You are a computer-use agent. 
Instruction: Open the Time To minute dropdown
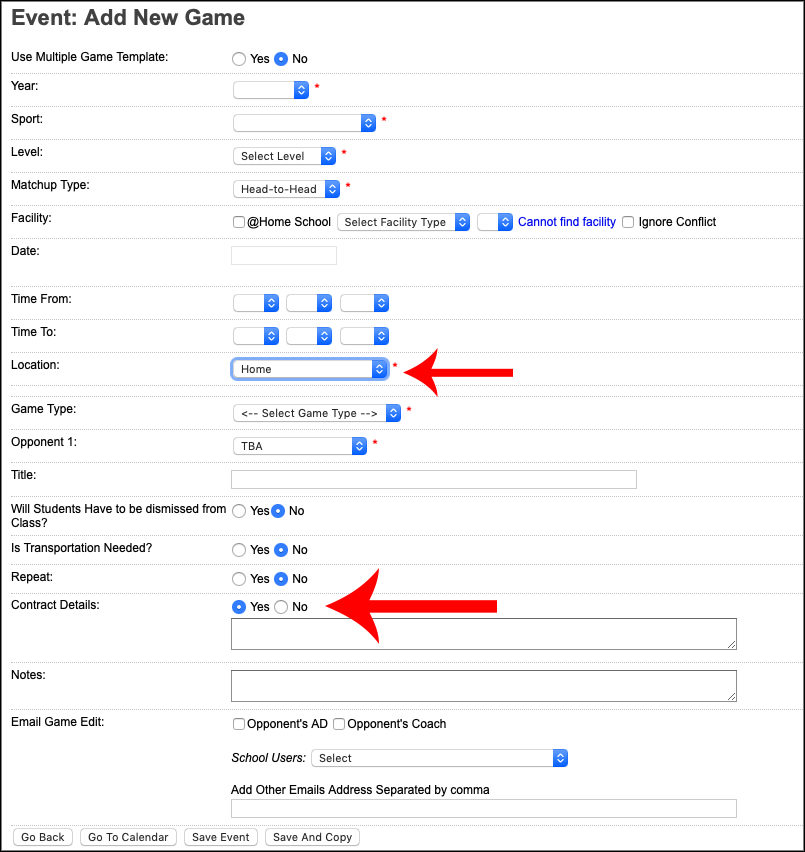pyautogui.click(x=309, y=336)
